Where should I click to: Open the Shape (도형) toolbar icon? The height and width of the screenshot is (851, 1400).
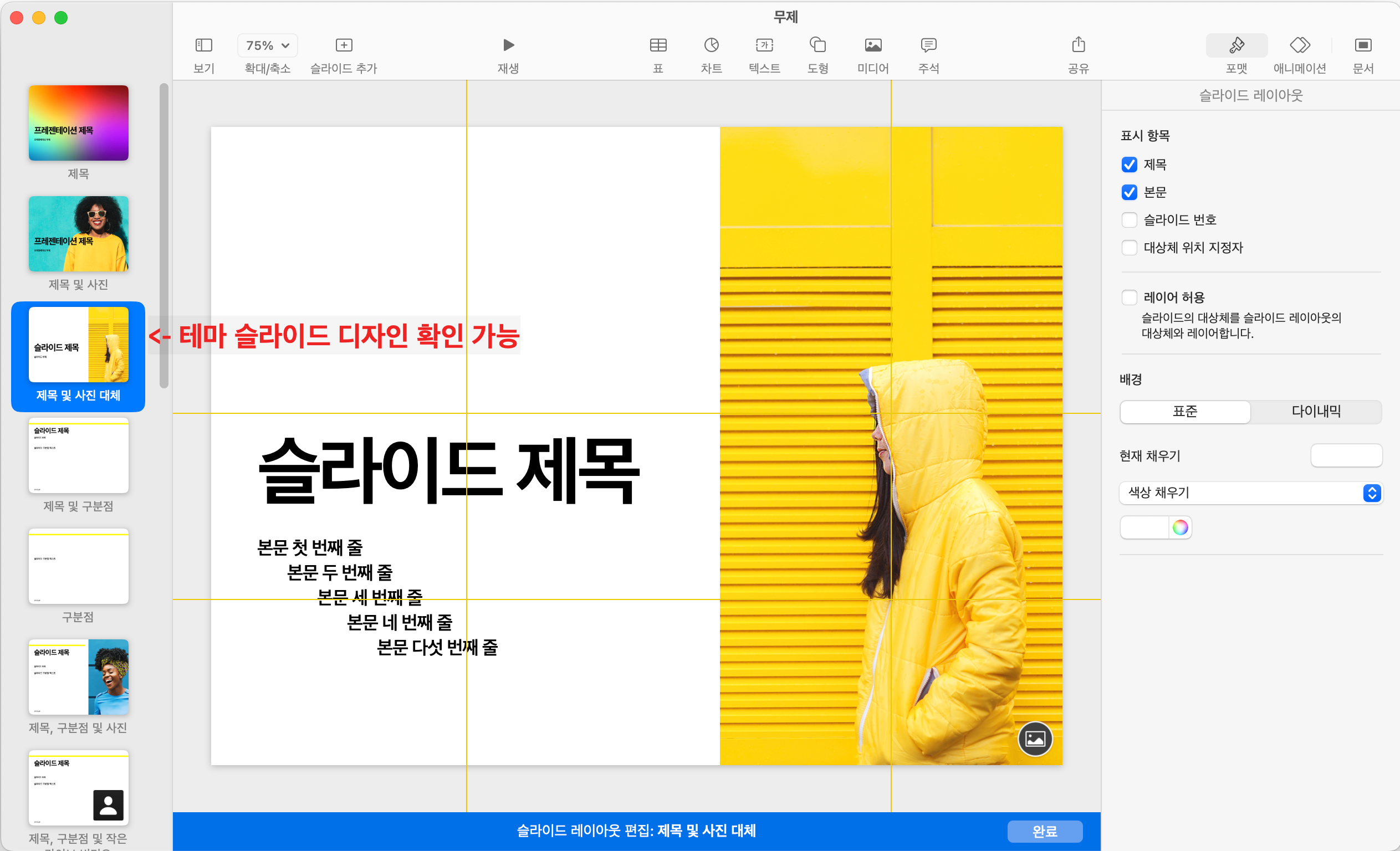point(817,45)
